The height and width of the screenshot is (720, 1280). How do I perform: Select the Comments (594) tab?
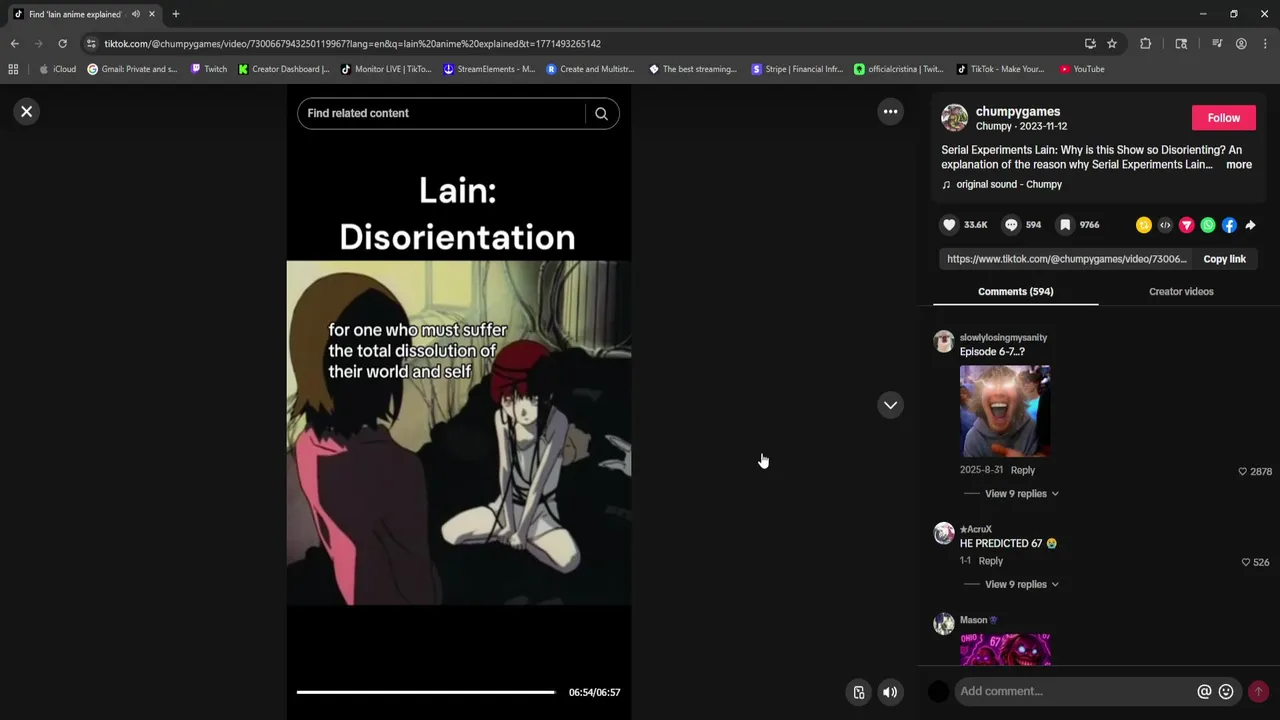(x=1015, y=291)
